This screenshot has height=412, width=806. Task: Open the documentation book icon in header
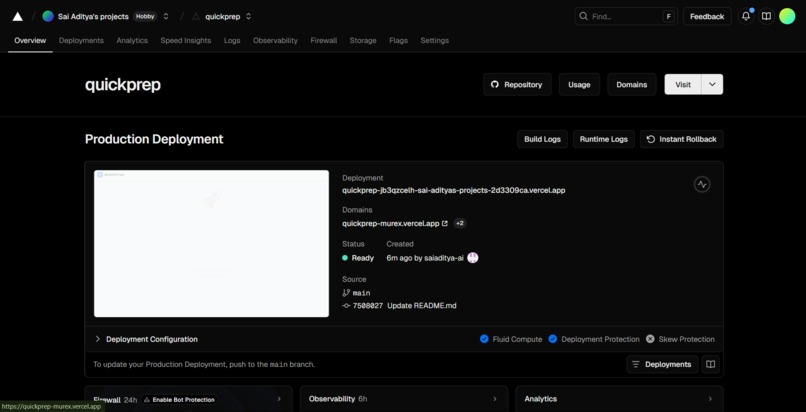pos(766,16)
